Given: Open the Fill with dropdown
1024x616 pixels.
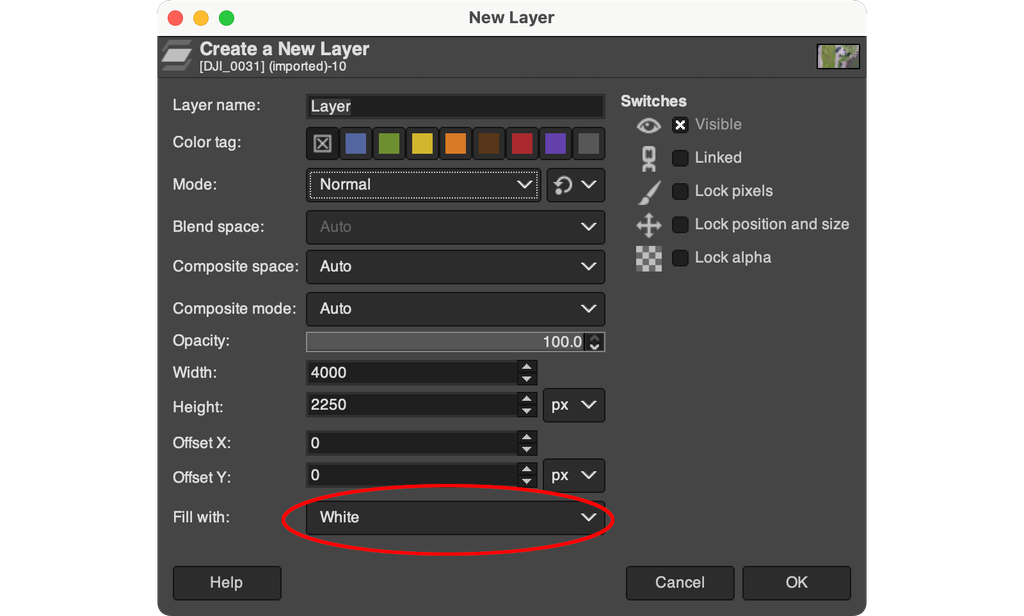Looking at the screenshot, I should point(455,517).
